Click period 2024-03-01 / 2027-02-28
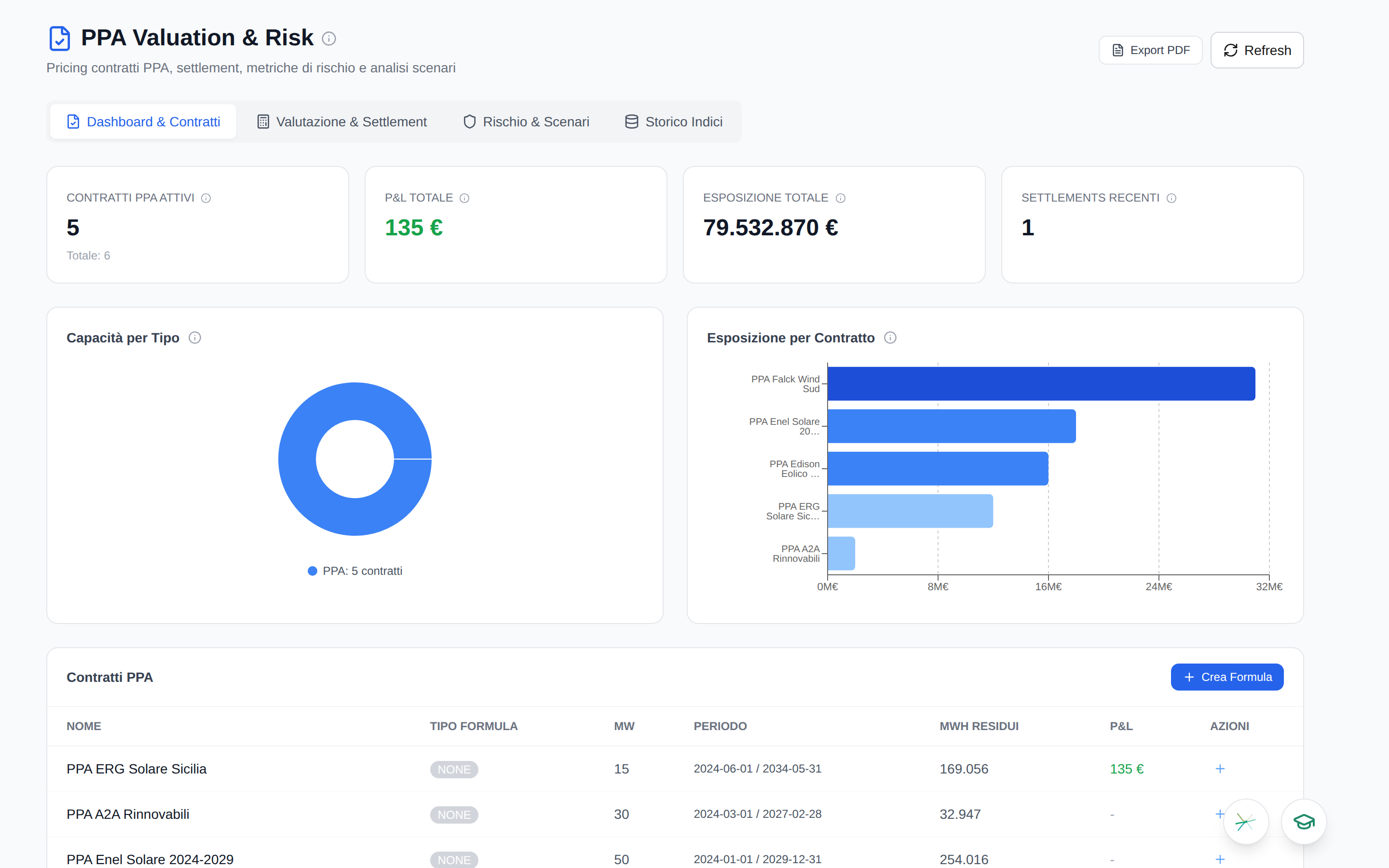Viewport: 1389px width, 868px height. tap(757, 814)
